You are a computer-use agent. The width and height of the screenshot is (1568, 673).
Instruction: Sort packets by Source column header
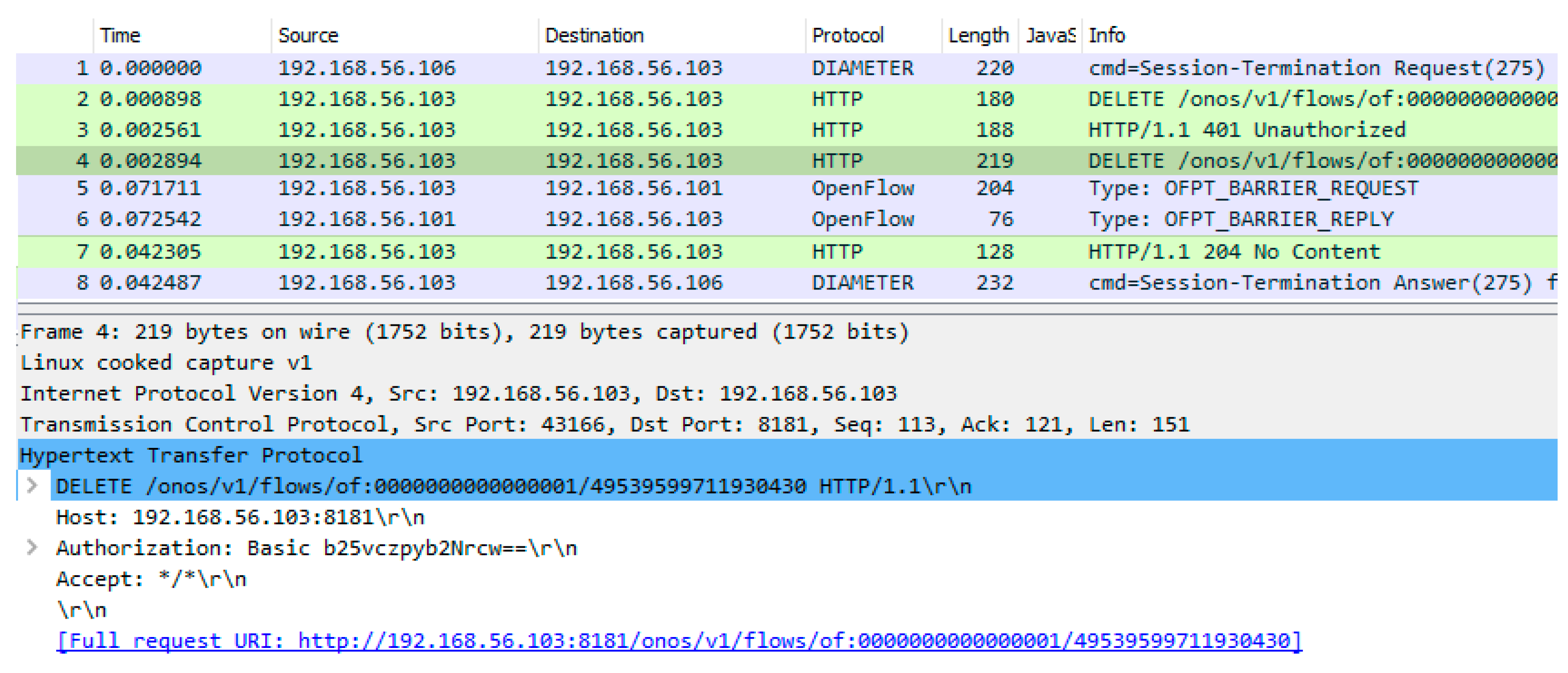308,35
